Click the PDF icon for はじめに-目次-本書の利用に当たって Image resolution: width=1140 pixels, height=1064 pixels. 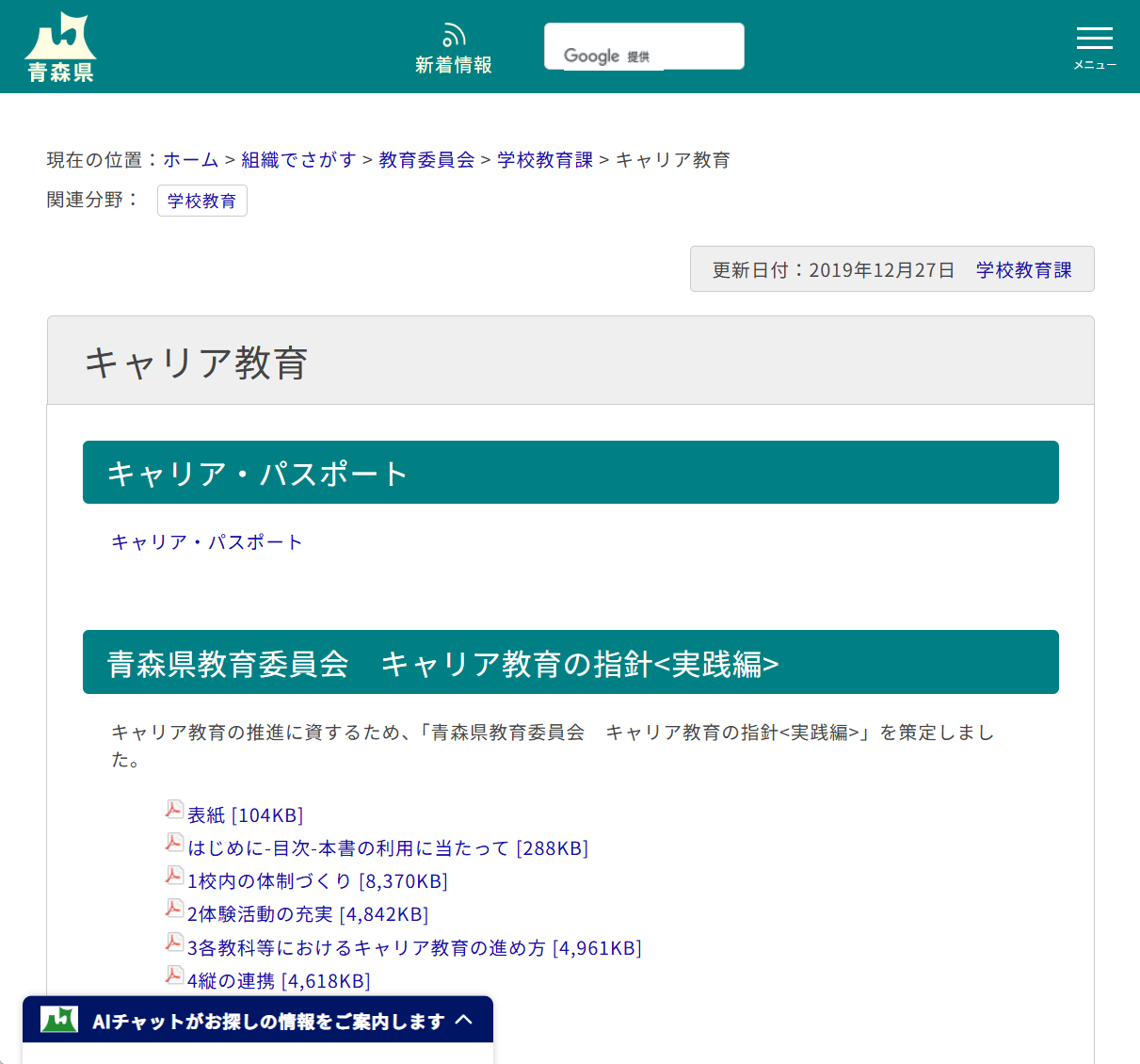tap(174, 843)
